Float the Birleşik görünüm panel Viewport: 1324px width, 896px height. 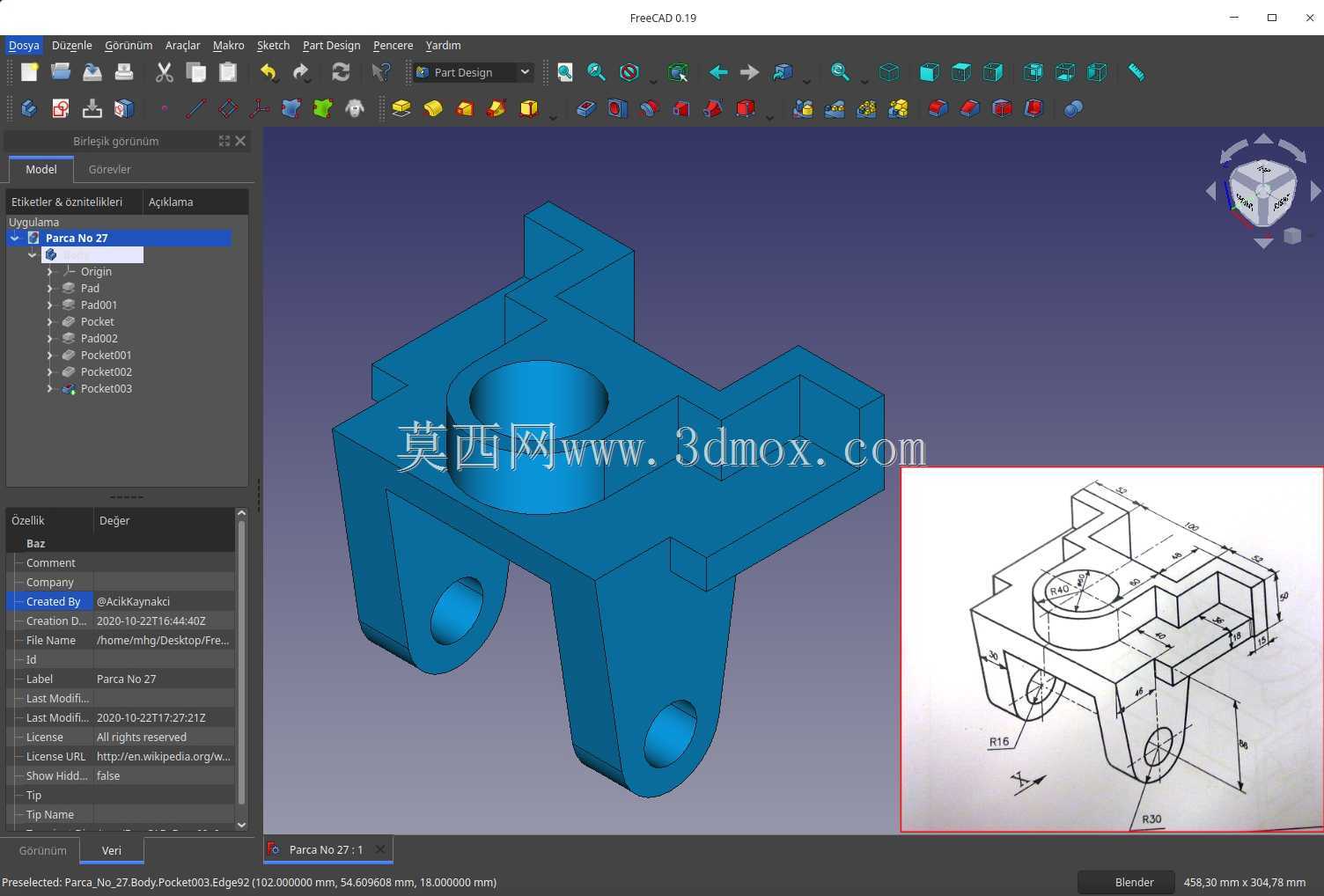[224, 141]
